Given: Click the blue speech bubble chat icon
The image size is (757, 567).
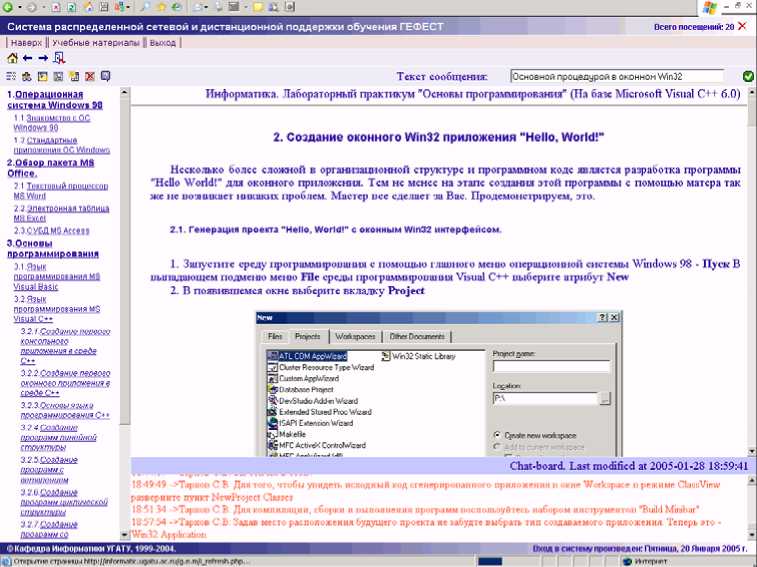Looking at the screenshot, I should (x=106, y=76).
